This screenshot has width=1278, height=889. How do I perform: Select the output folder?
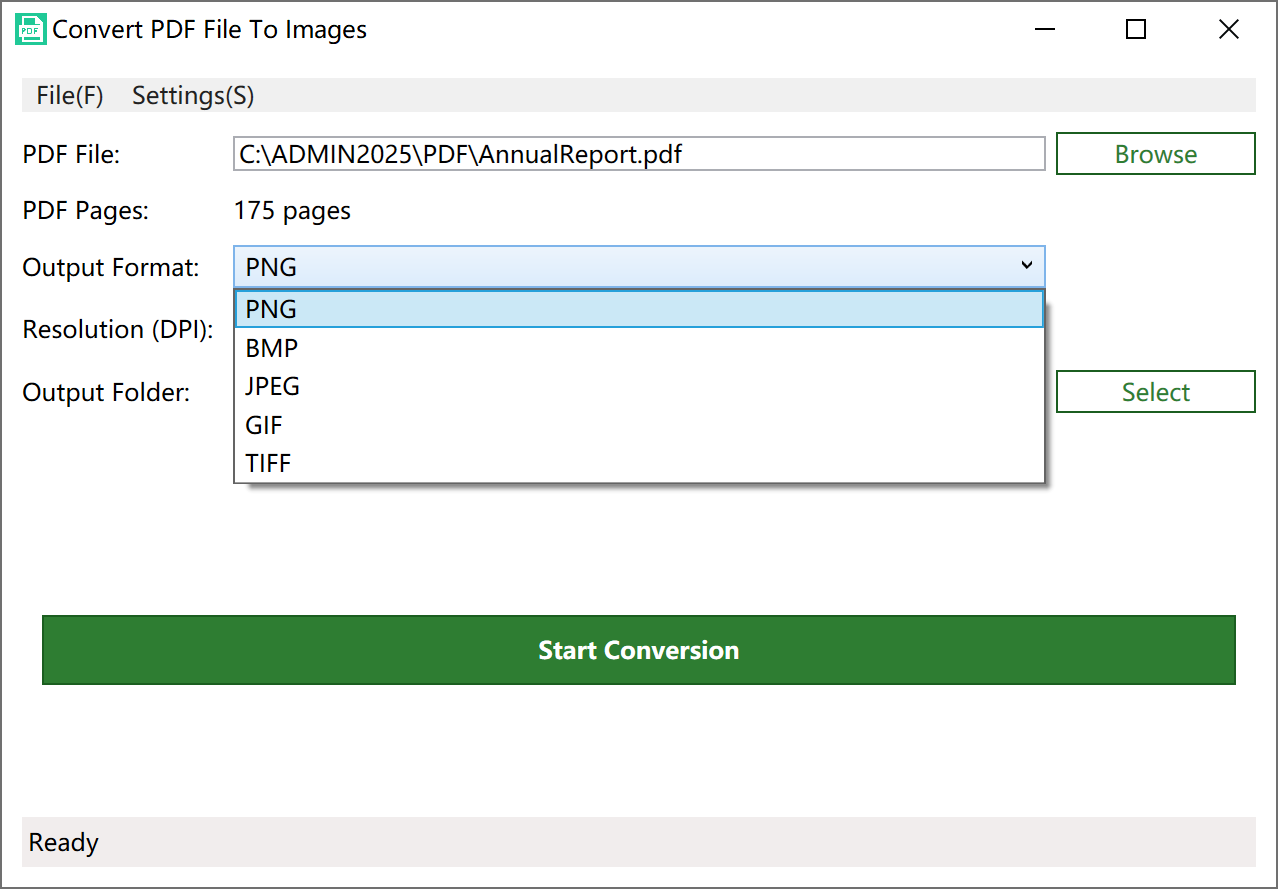coord(1155,391)
